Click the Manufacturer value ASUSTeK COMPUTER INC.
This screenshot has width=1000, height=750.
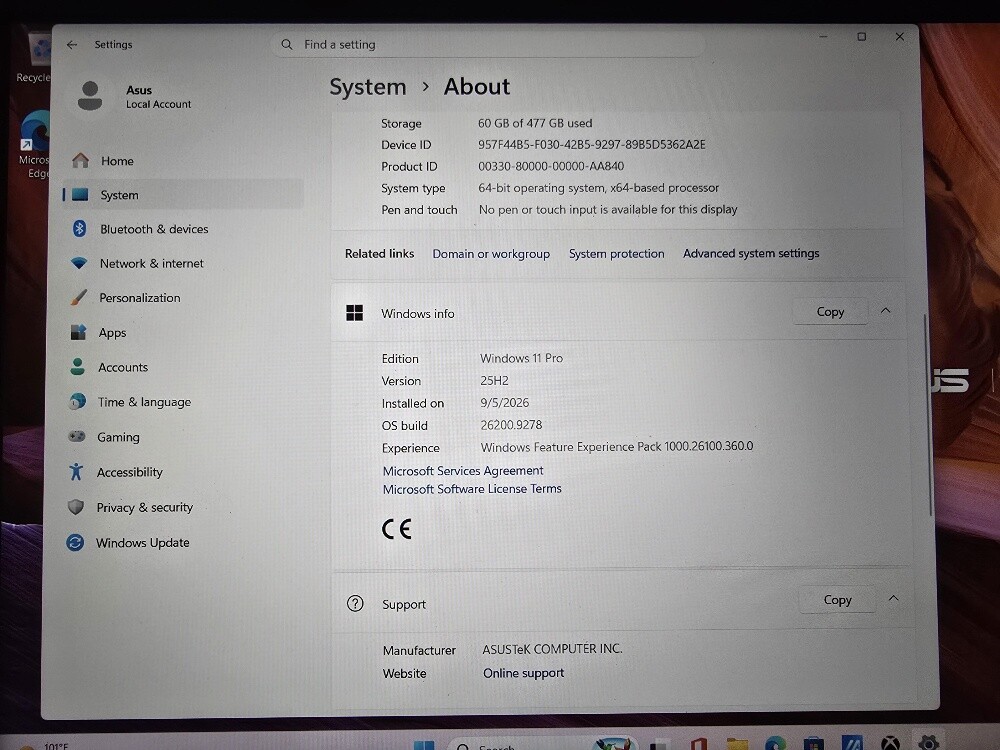click(x=552, y=649)
